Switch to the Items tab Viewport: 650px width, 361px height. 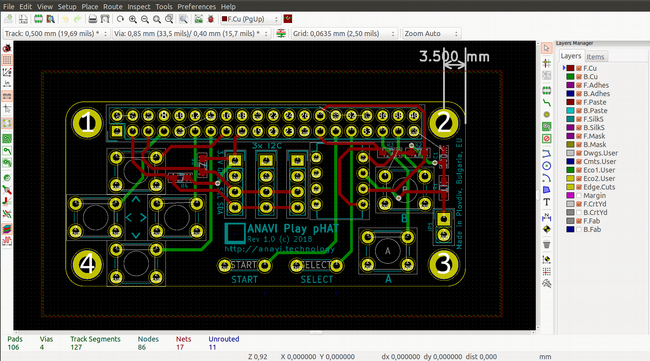[595, 57]
